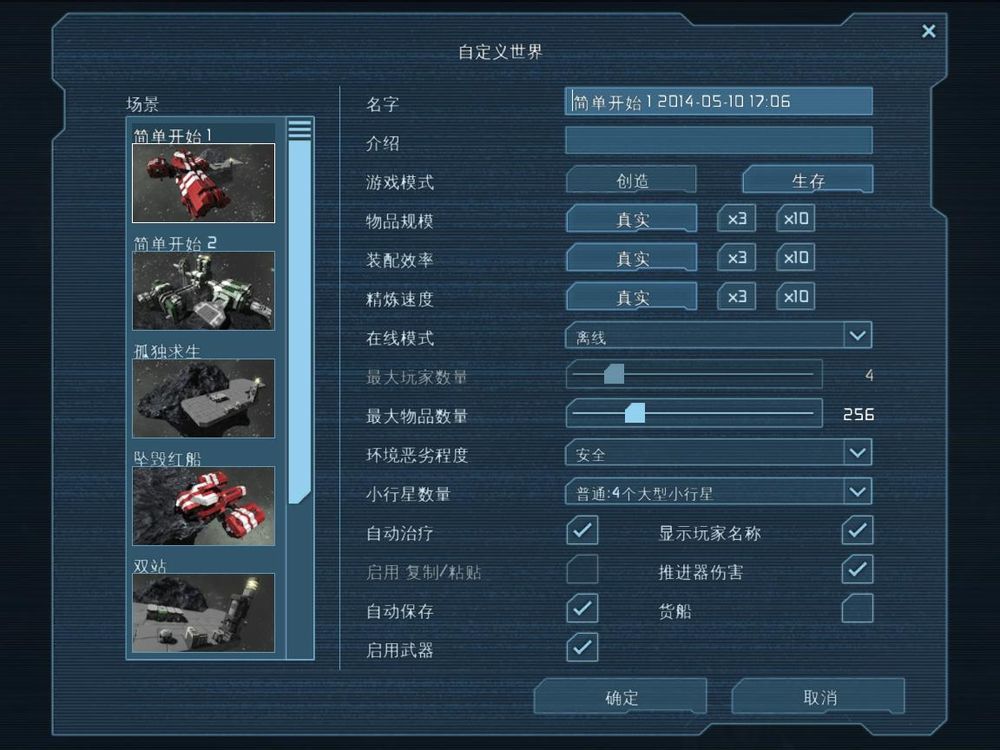Uncheck the 推进器伤害 checkbox
The image size is (1000, 750).
coord(857,569)
